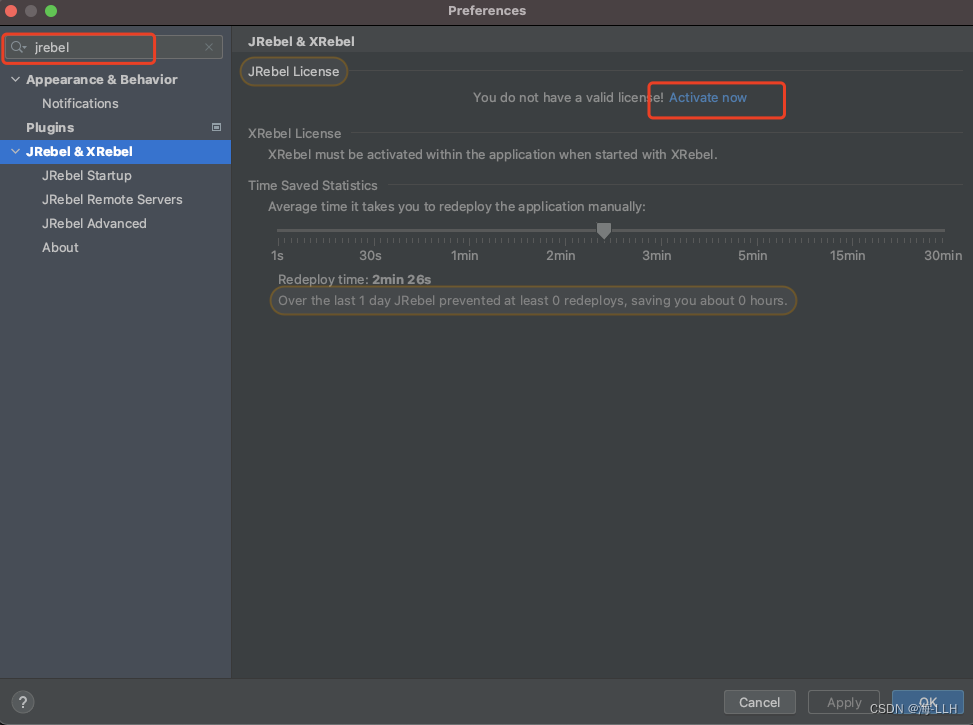This screenshot has height=725, width=973.
Task: Click the 'You do not have a valid license!' text
Action: (x=568, y=97)
